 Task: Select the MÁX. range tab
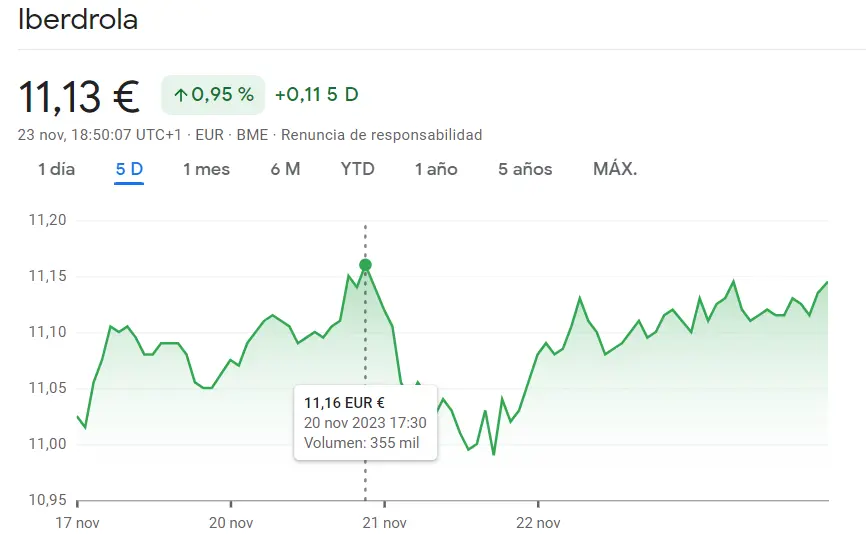615,169
